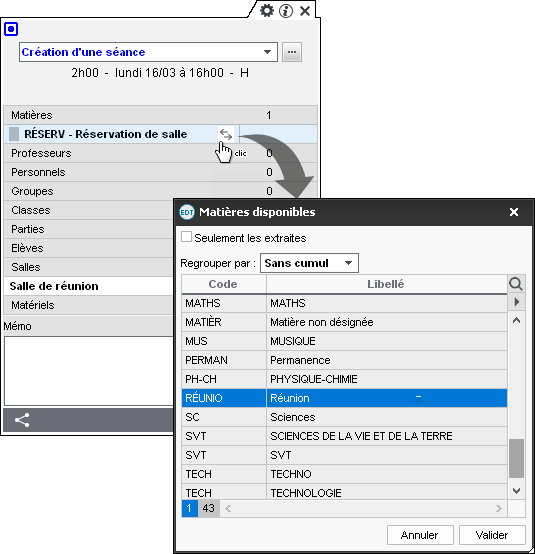Click the swap arrows icon on RÉSERV row
The image size is (535, 554).
click(x=226, y=134)
